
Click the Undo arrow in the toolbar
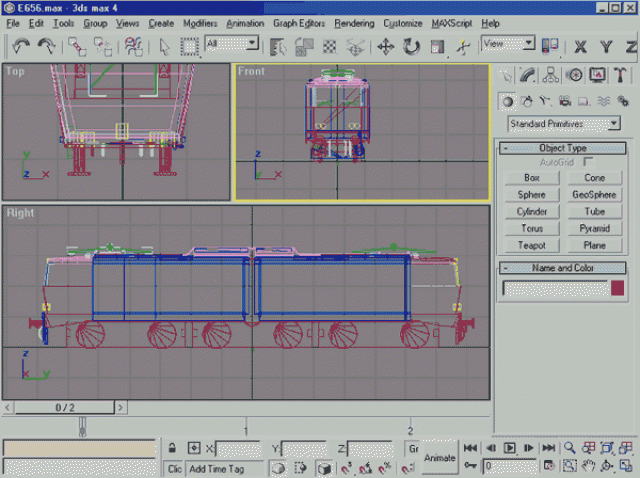tap(21, 46)
